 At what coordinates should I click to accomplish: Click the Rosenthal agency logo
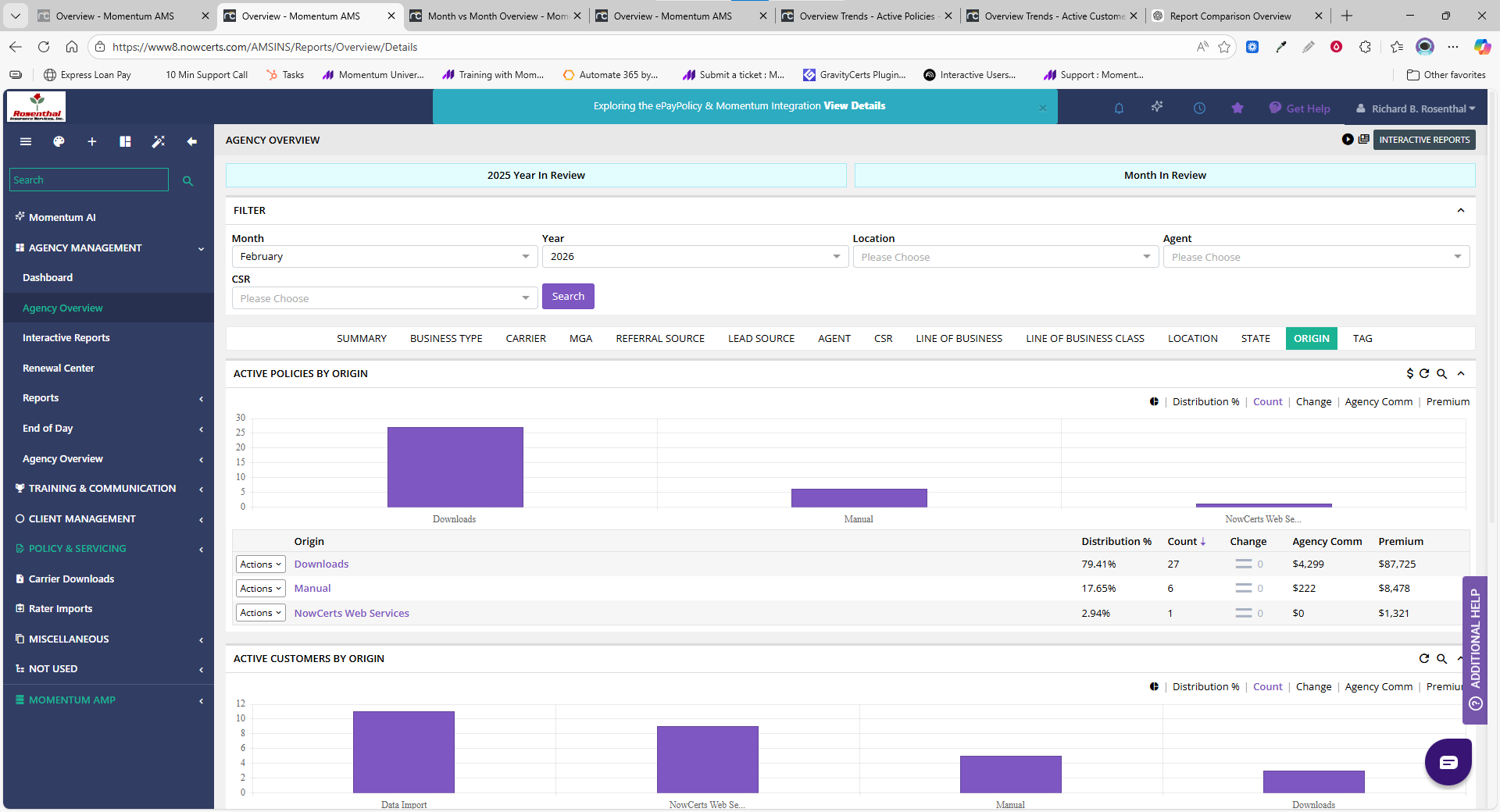[36, 106]
